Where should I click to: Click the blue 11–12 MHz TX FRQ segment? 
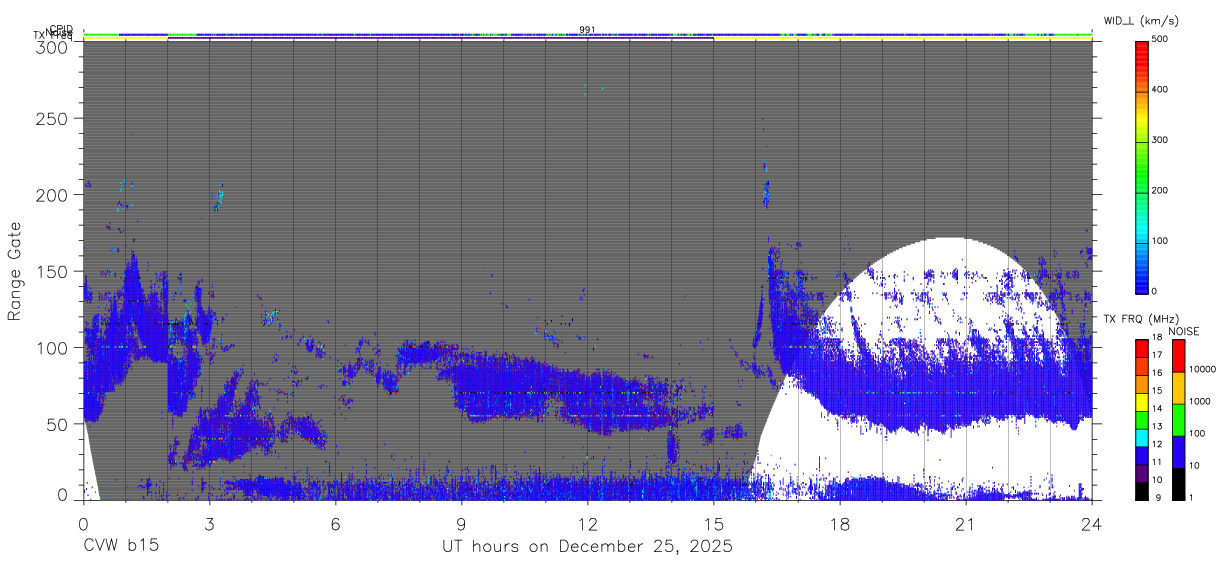click(1141, 455)
